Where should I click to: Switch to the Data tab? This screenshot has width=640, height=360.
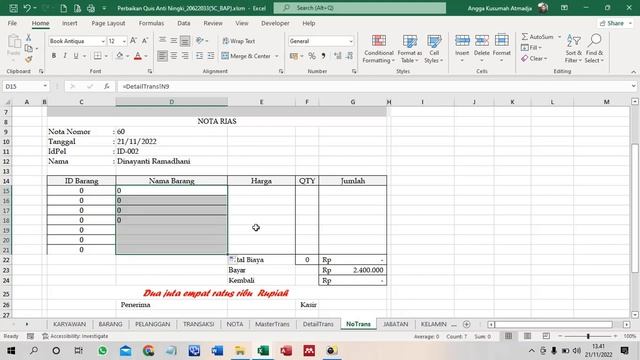[x=184, y=23]
